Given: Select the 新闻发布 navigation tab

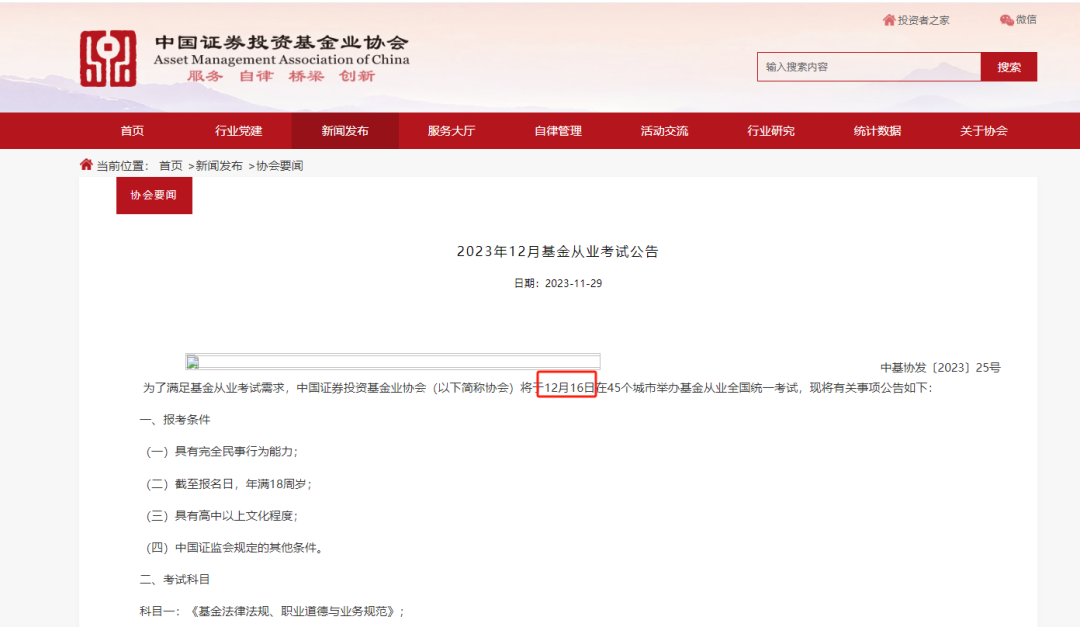Looking at the screenshot, I should pyautogui.click(x=344, y=131).
